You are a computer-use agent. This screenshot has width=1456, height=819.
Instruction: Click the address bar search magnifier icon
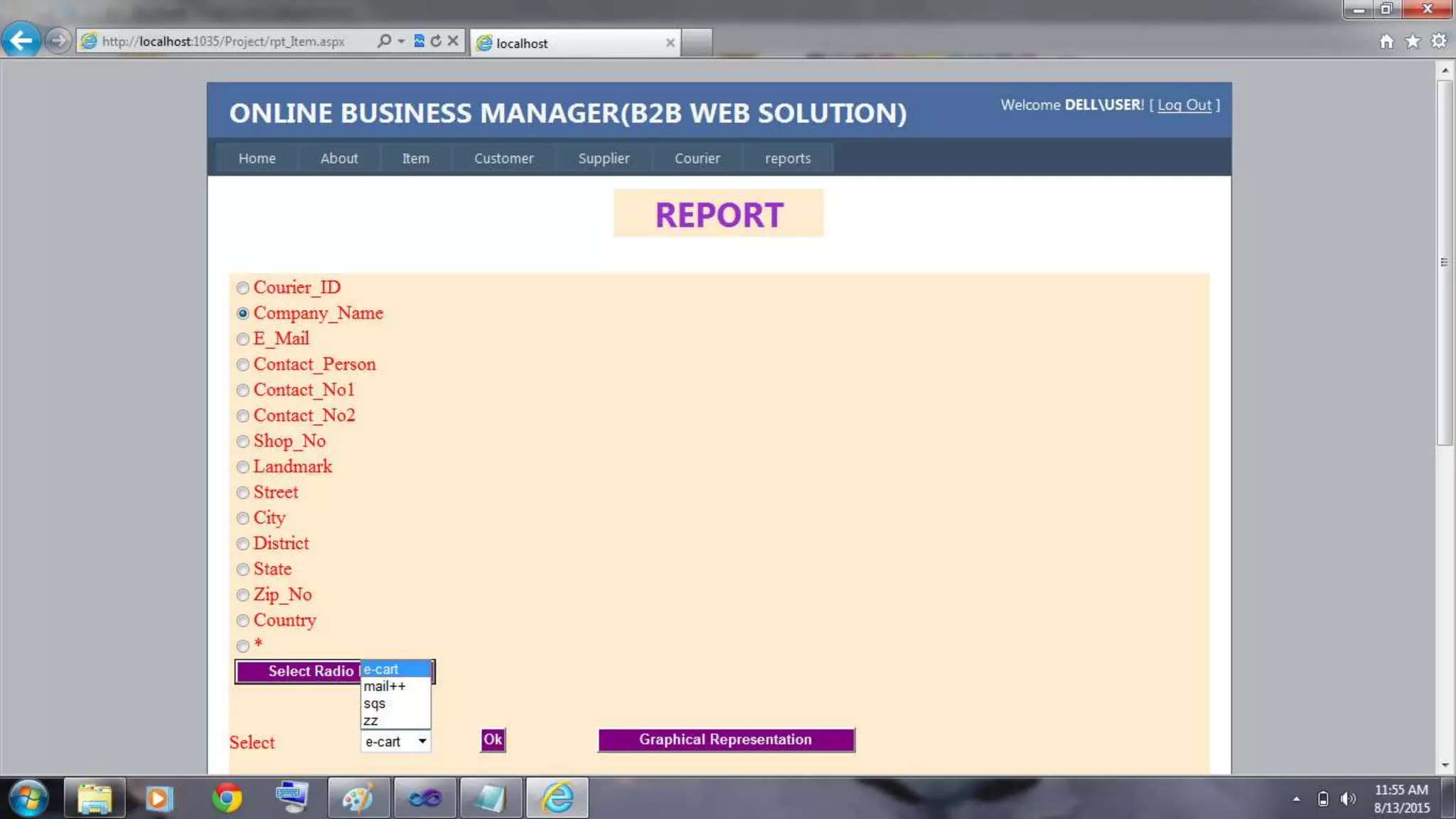[384, 41]
